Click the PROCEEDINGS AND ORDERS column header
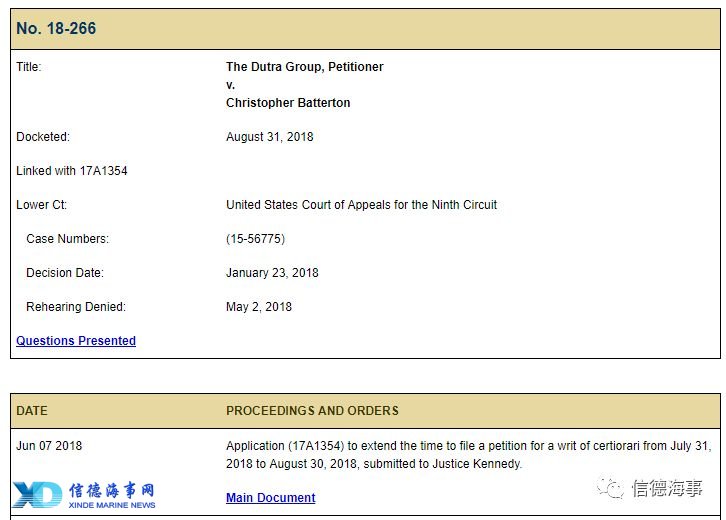 click(x=312, y=411)
